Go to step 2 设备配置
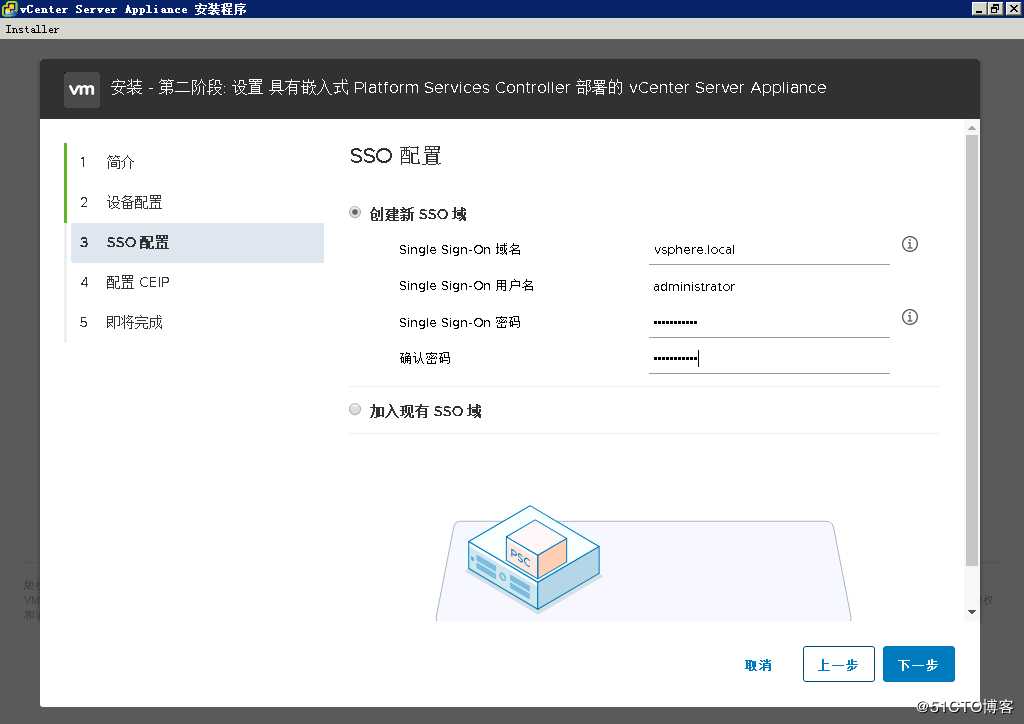Screen dimensions: 1024x724 point(197,202)
